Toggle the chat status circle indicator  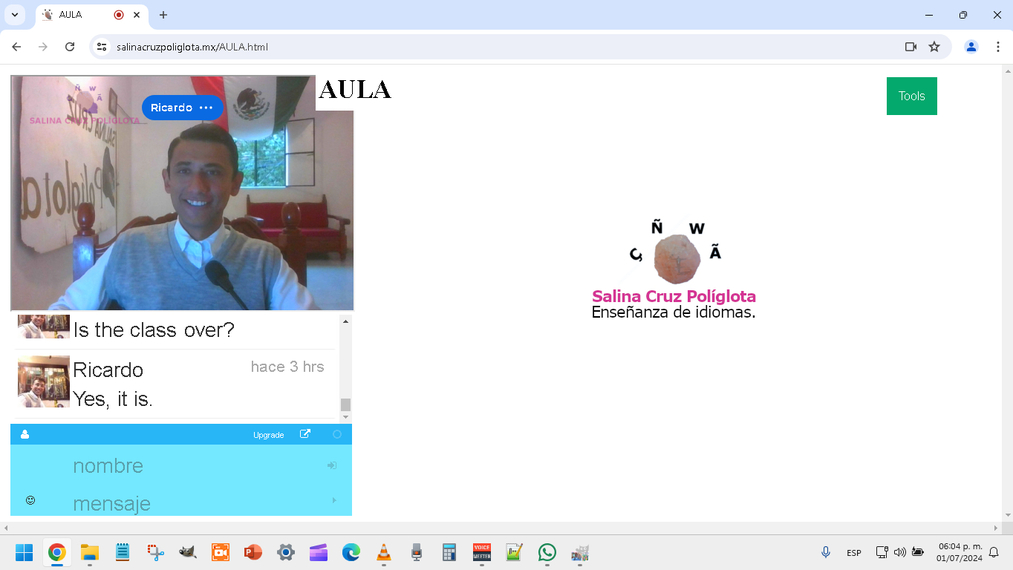(x=337, y=435)
